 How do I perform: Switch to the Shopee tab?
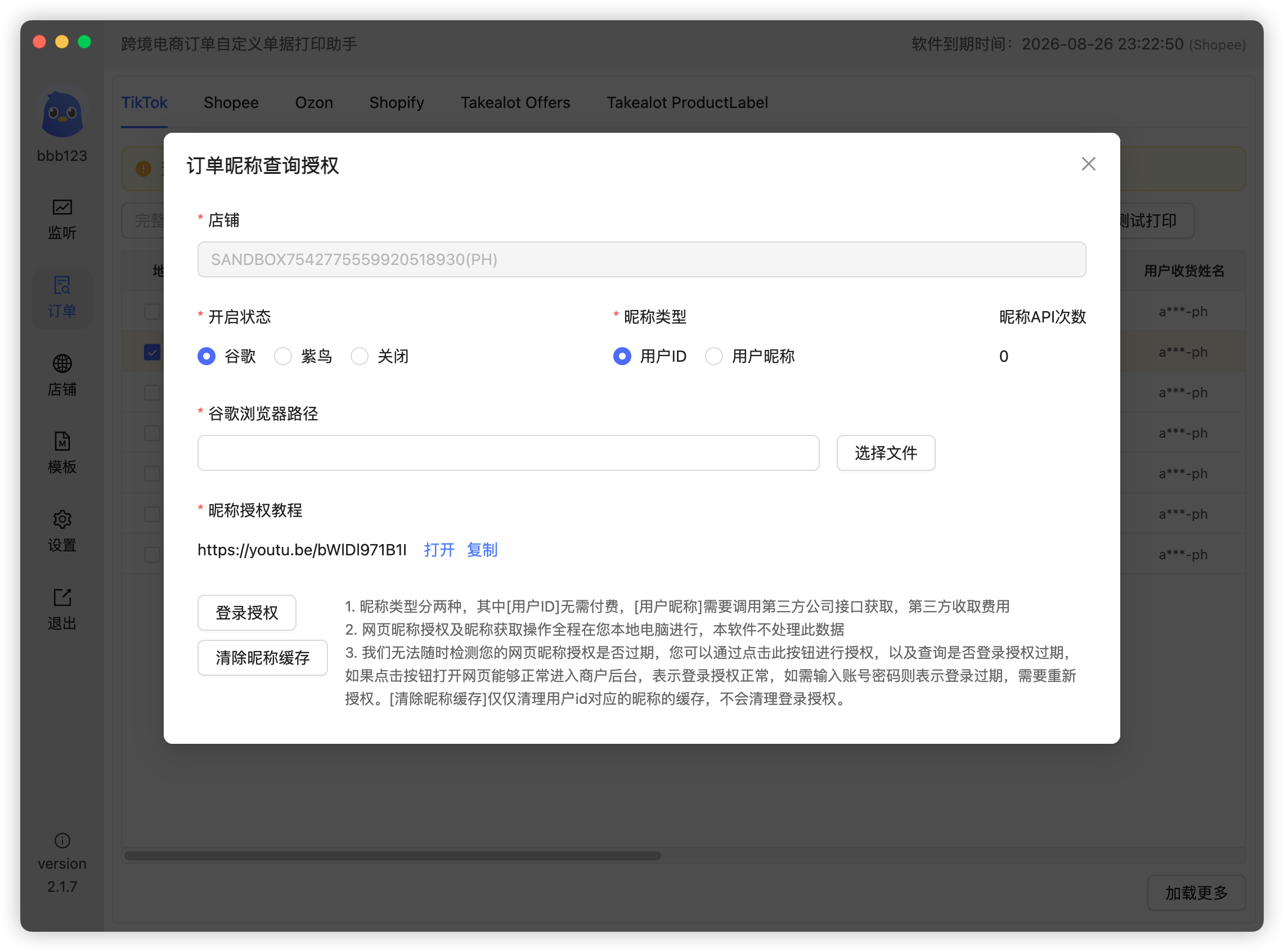coord(231,102)
